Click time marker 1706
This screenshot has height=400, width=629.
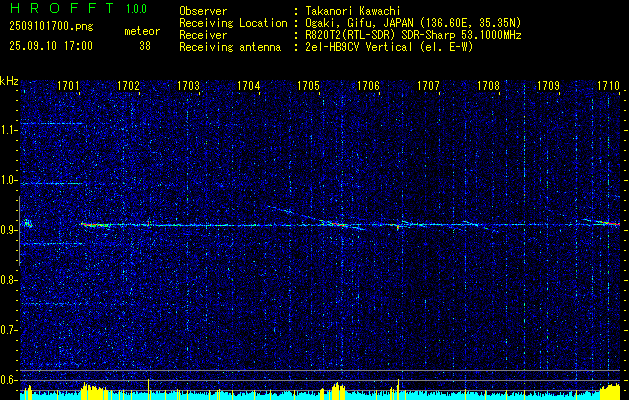click(368, 85)
